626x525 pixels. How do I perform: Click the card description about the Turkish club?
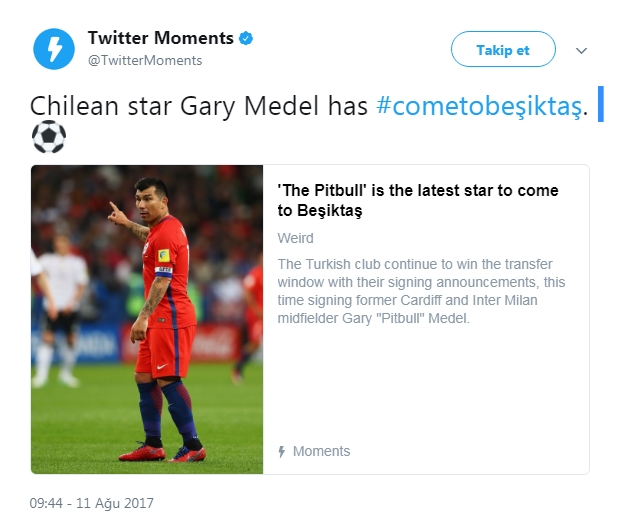(421, 291)
